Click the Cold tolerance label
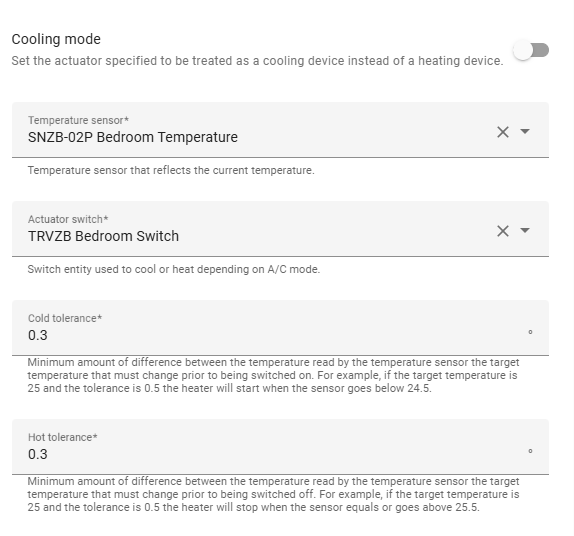This screenshot has width=574, height=536. point(65,318)
